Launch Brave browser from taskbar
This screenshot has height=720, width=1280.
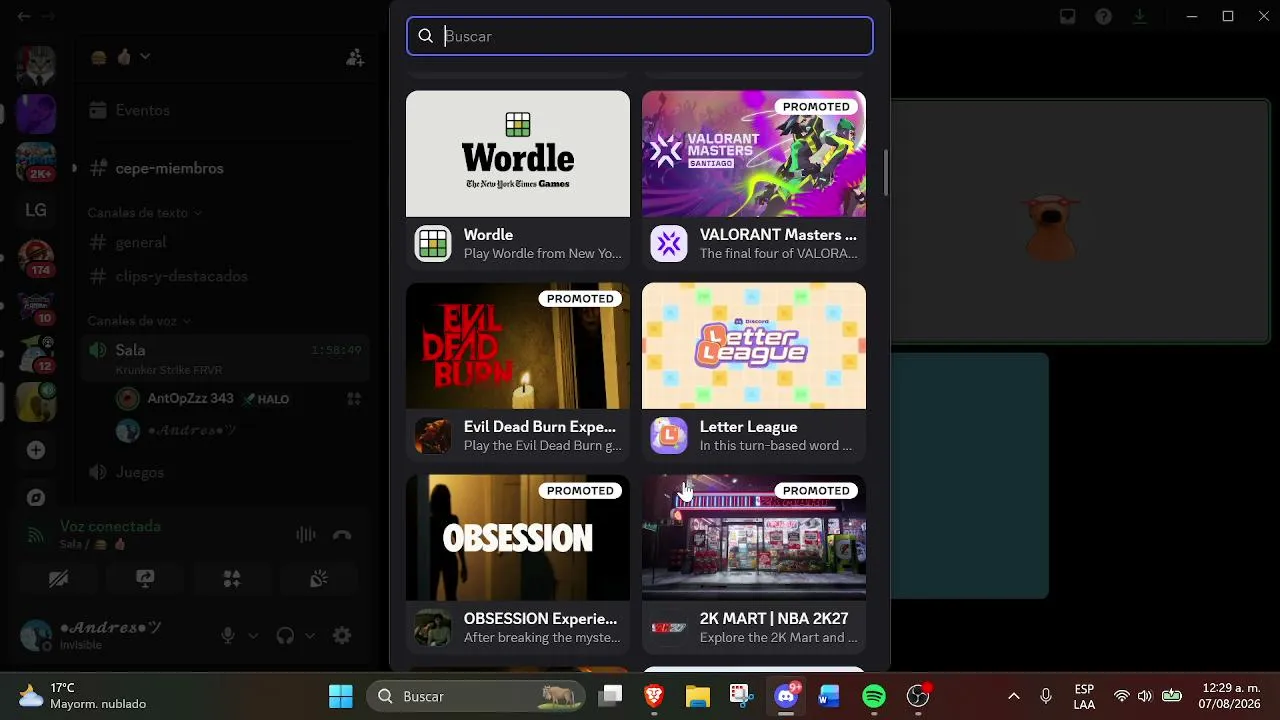click(654, 696)
